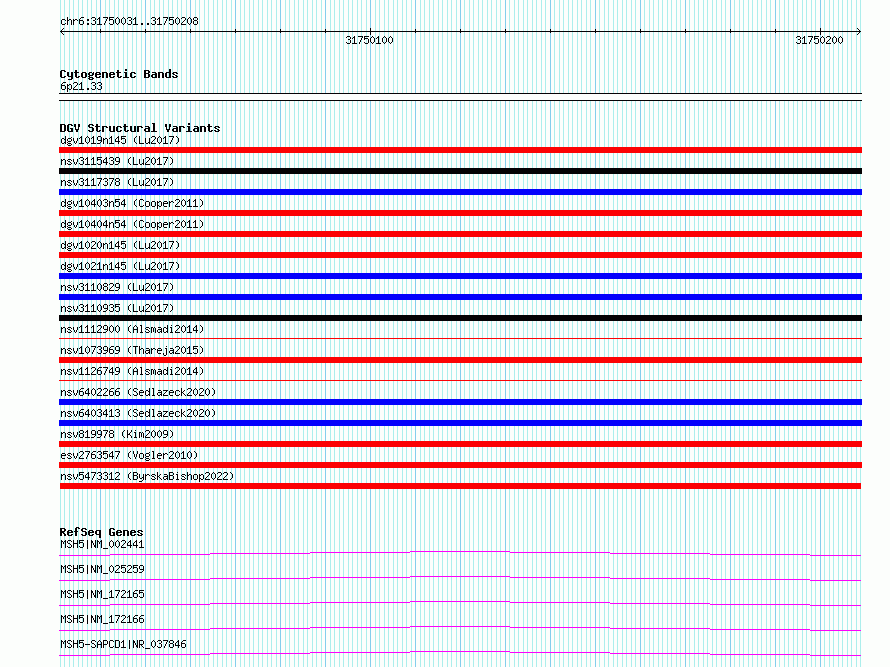Click the 31750200 ruler position label
The width and height of the screenshot is (890, 667).
click(x=819, y=40)
